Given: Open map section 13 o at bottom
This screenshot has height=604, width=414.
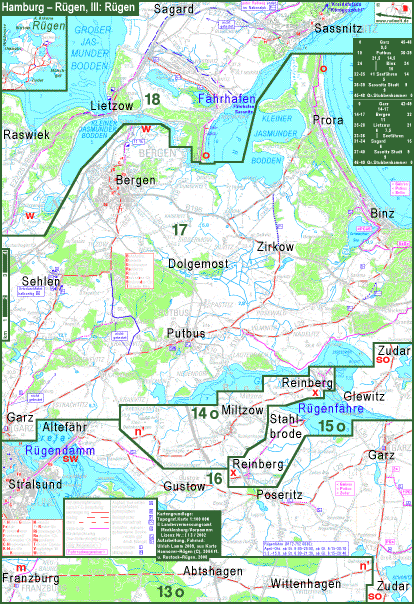Looking at the screenshot, I should tap(170, 591).
